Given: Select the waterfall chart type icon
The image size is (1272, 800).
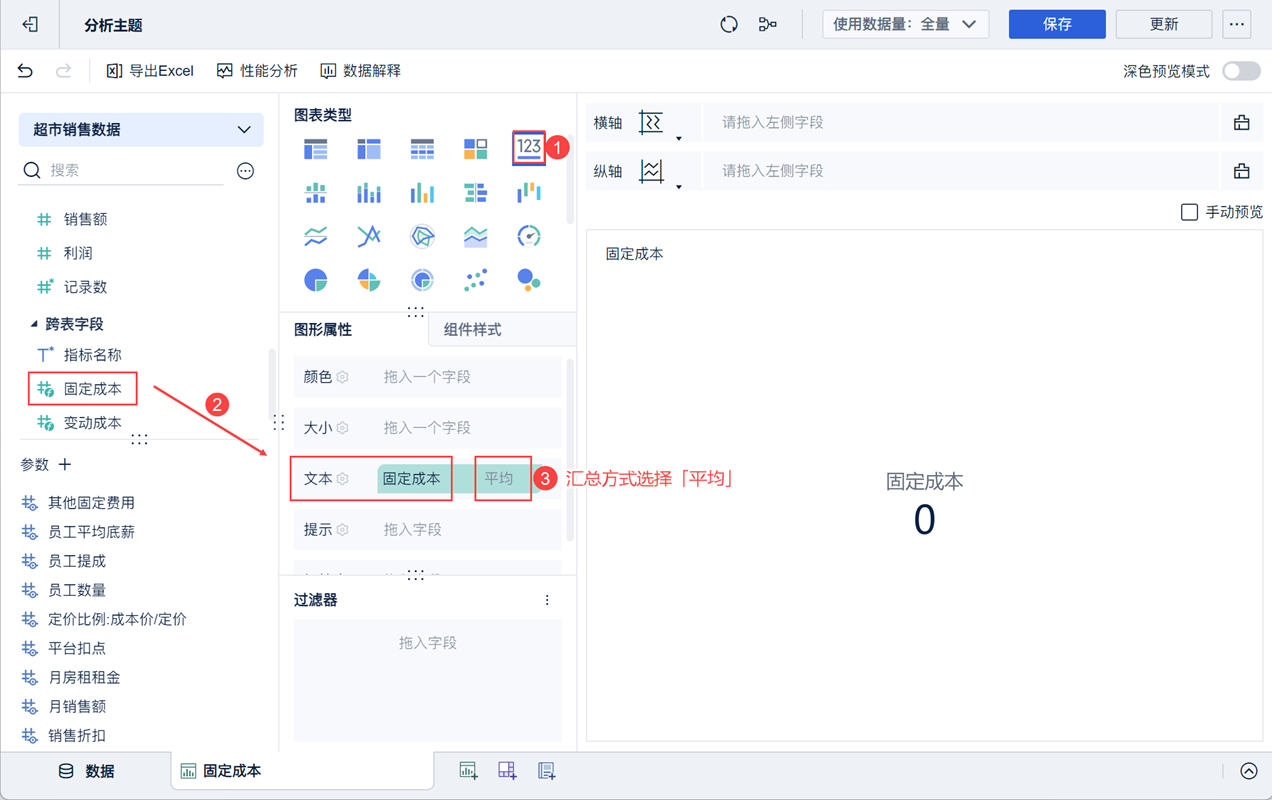Looking at the screenshot, I should 529,192.
